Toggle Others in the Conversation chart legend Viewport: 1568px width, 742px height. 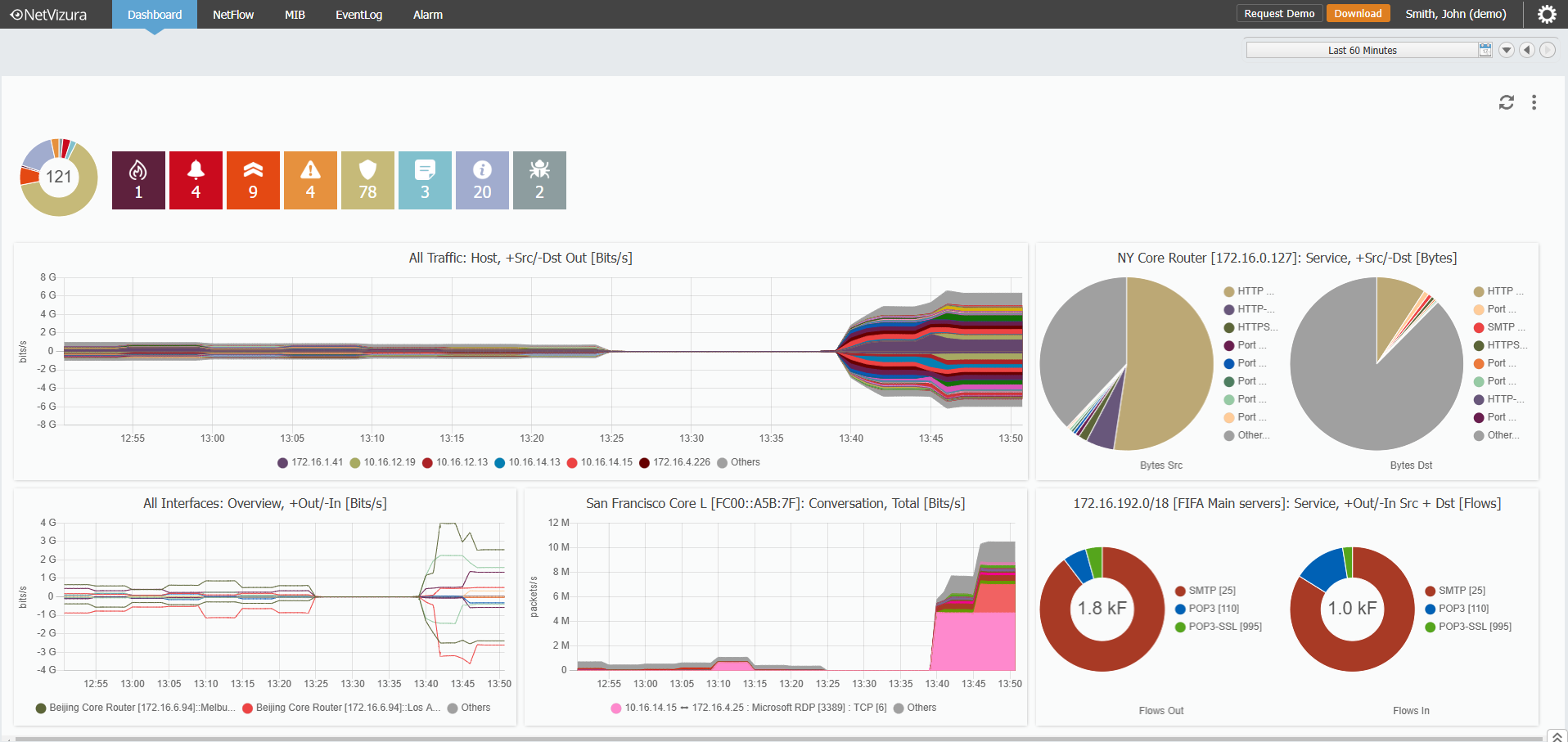pyautogui.click(x=915, y=708)
